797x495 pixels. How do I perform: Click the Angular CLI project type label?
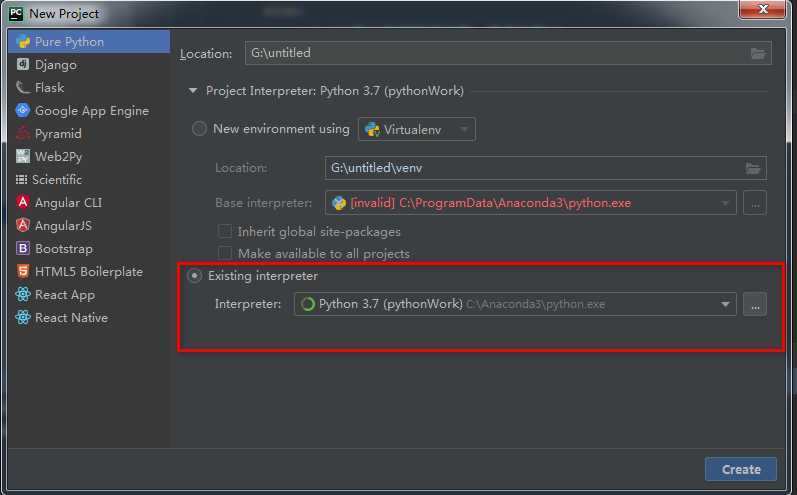[68, 202]
